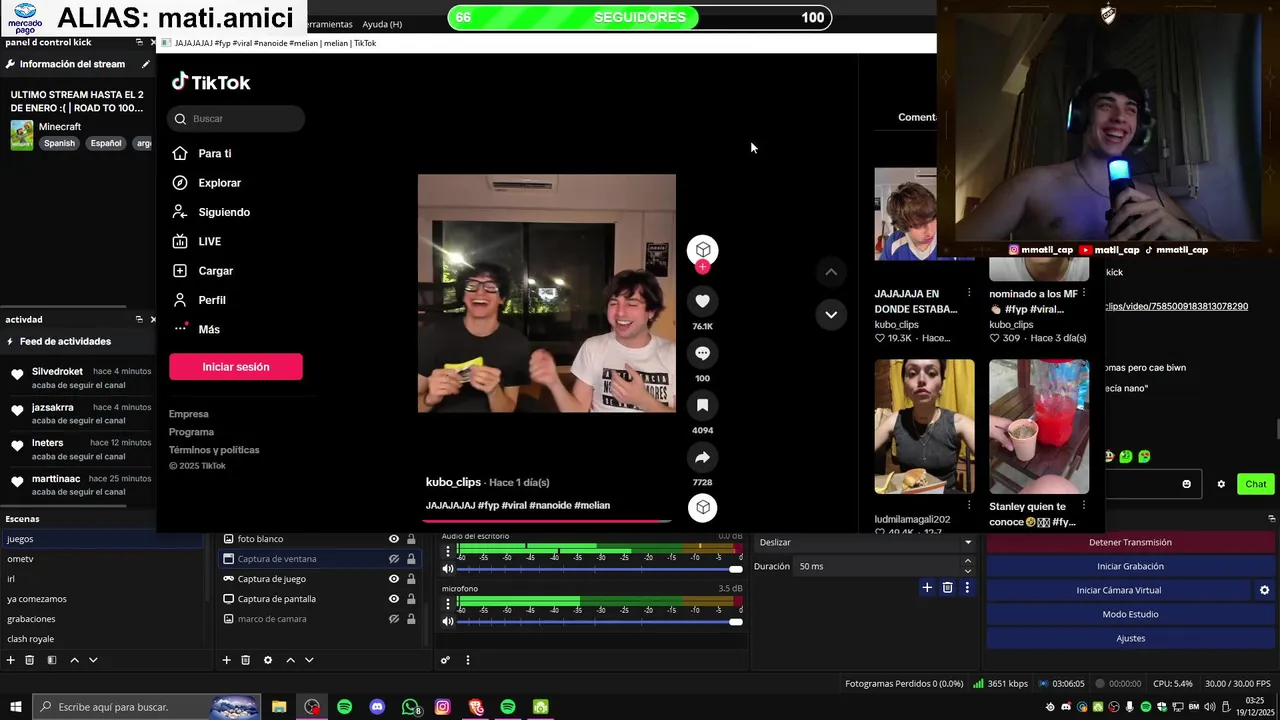Open the Deslizar transition dropdown
Image resolution: width=1280 pixels, height=720 pixels.
click(865, 542)
